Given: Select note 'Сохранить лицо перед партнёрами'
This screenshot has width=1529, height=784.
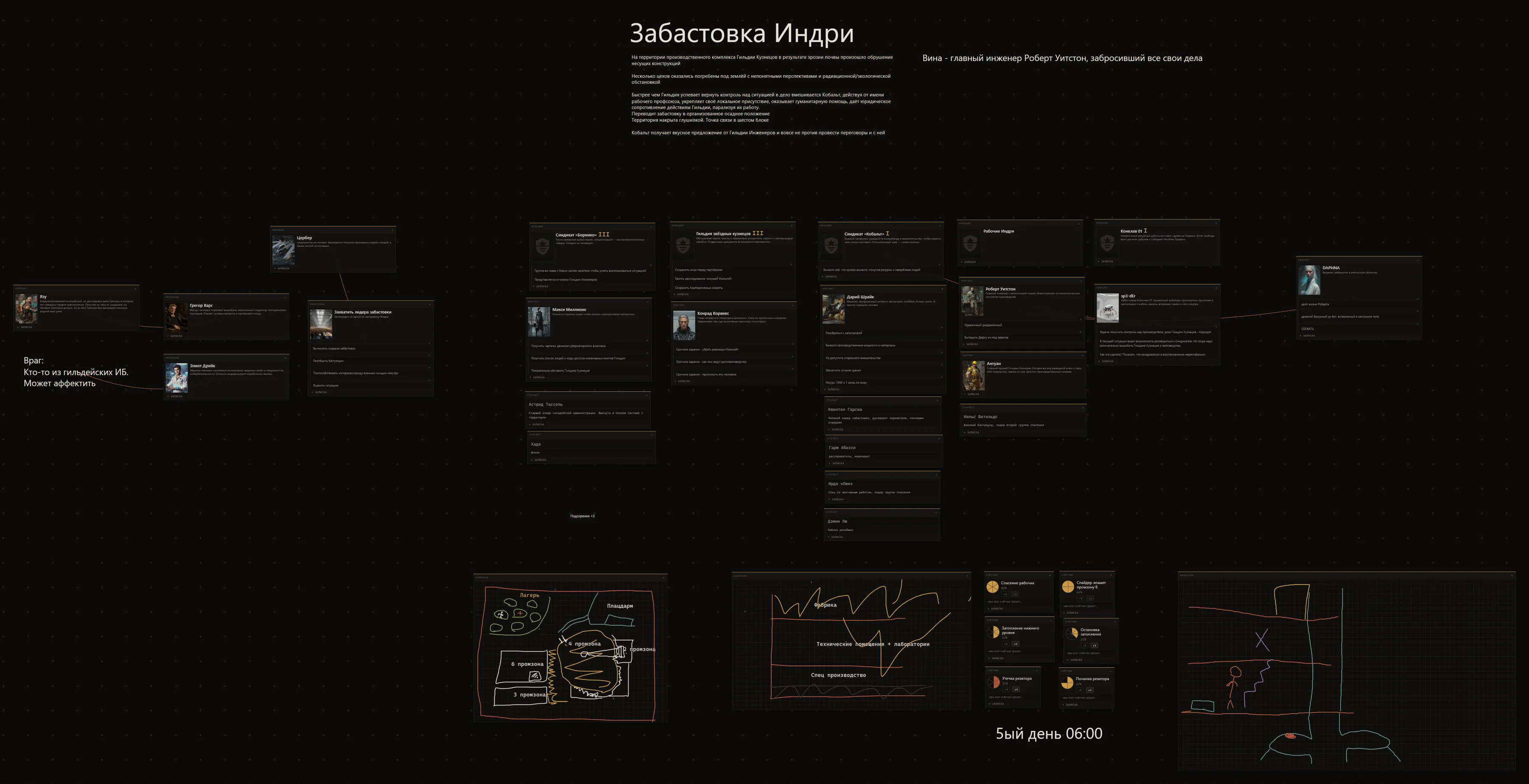Looking at the screenshot, I should [x=699, y=269].
